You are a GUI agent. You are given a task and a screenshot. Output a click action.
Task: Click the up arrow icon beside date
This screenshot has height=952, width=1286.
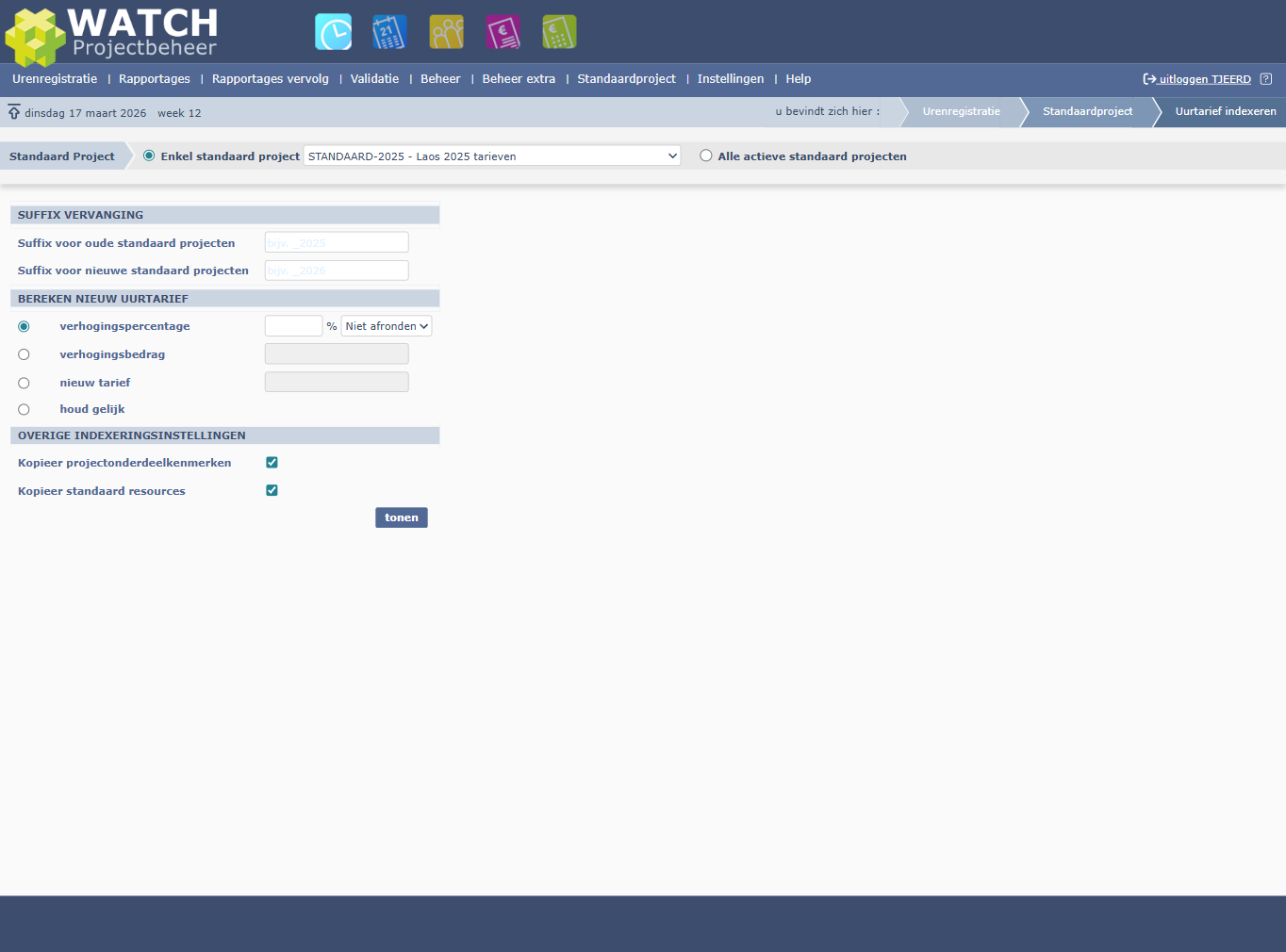coord(14,112)
